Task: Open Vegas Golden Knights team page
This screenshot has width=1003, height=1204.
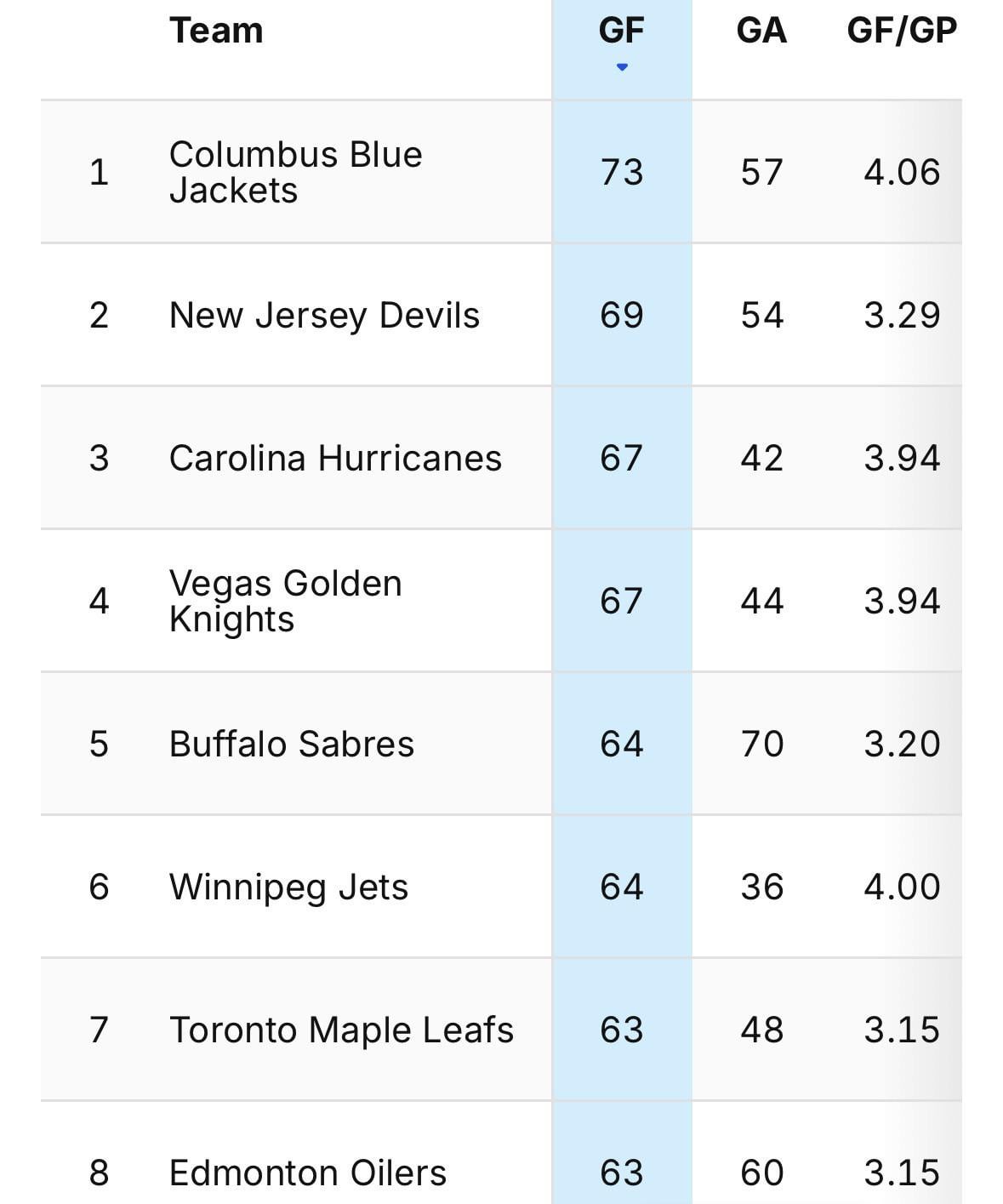Action: [x=285, y=601]
